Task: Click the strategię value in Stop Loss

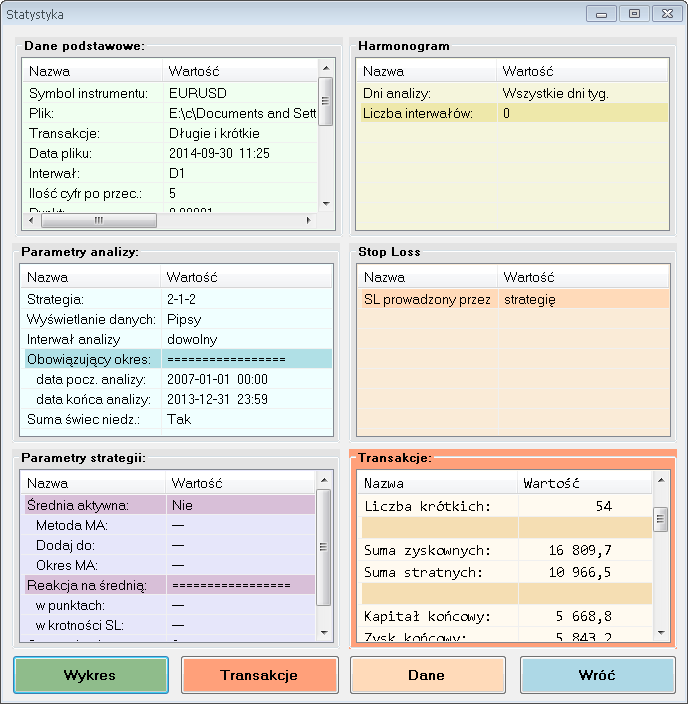Action: click(529, 299)
